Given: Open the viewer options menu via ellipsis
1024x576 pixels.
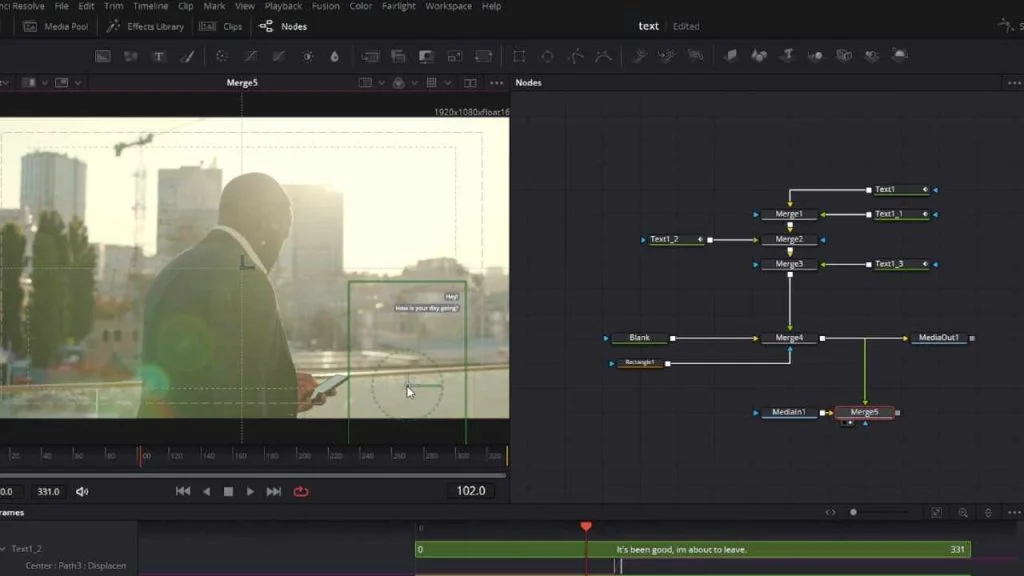Looking at the screenshot, I should tap(497, 83).
